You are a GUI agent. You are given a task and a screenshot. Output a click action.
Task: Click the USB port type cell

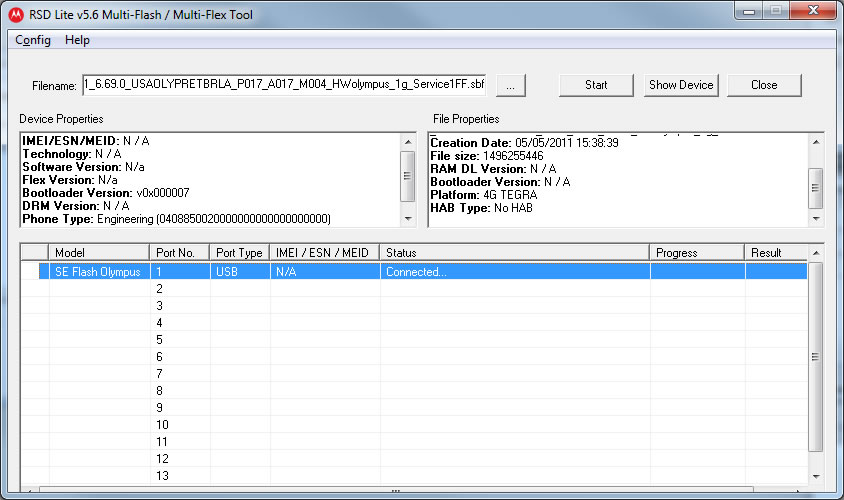coord(239,272)
